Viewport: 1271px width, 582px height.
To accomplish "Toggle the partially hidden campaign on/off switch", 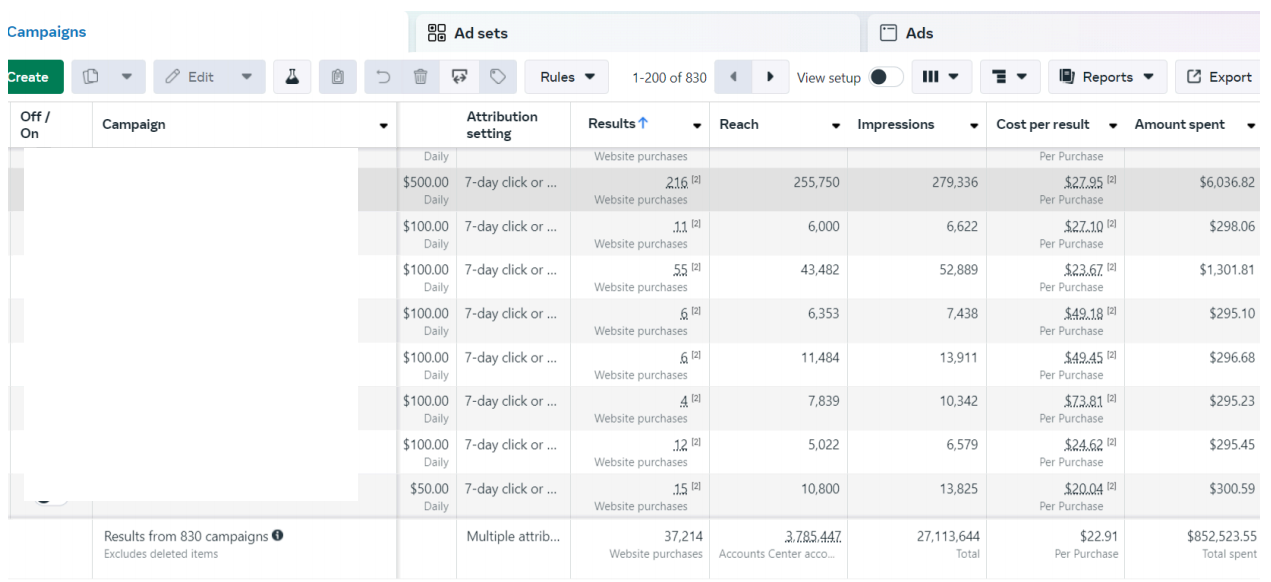I will click(x=50, y=497).
